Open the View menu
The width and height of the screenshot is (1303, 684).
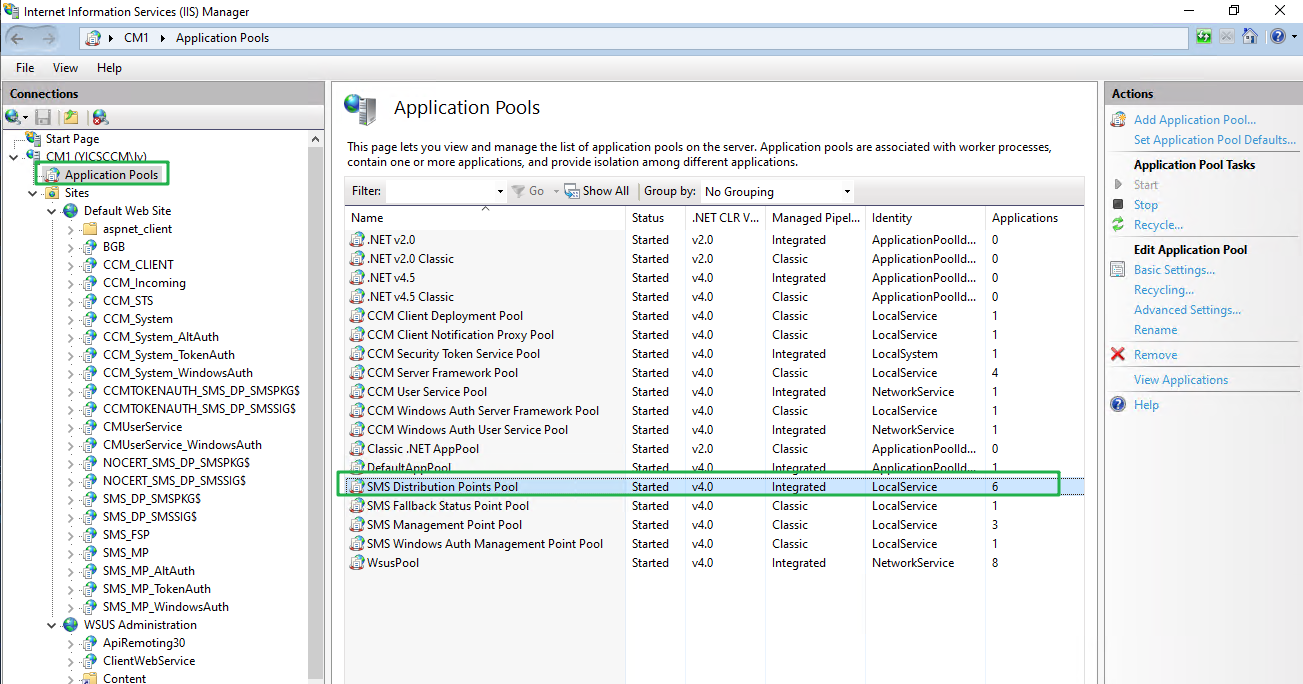[65, 68]
